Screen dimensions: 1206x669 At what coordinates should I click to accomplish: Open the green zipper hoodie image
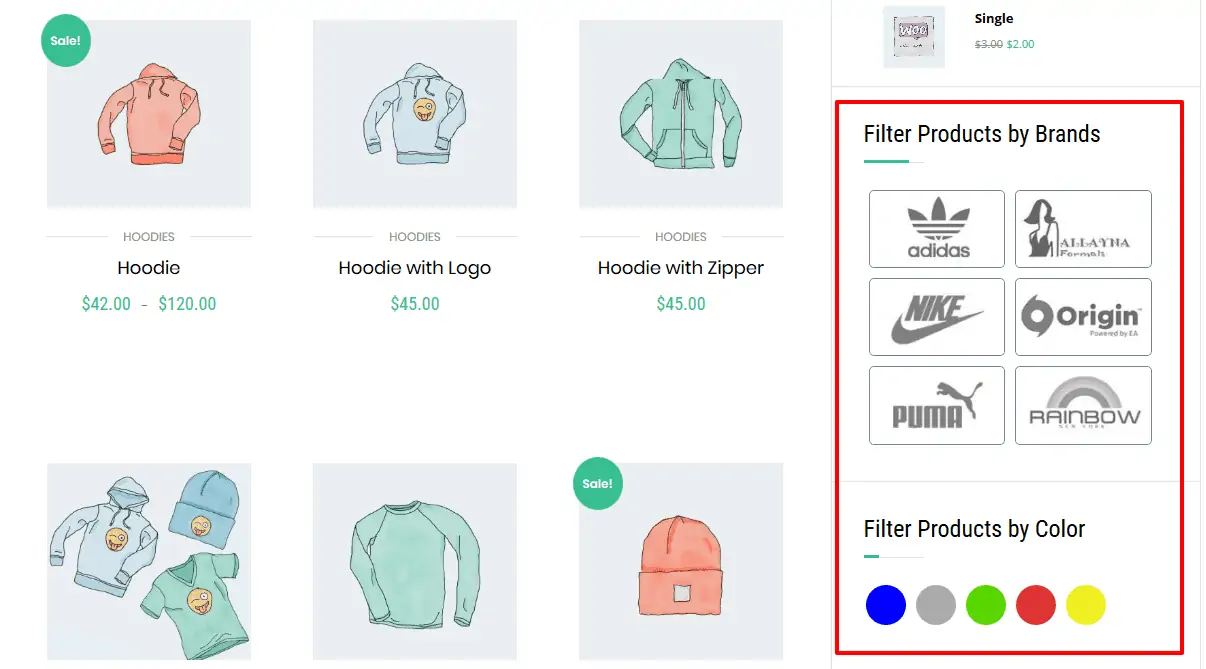[681, 114]
